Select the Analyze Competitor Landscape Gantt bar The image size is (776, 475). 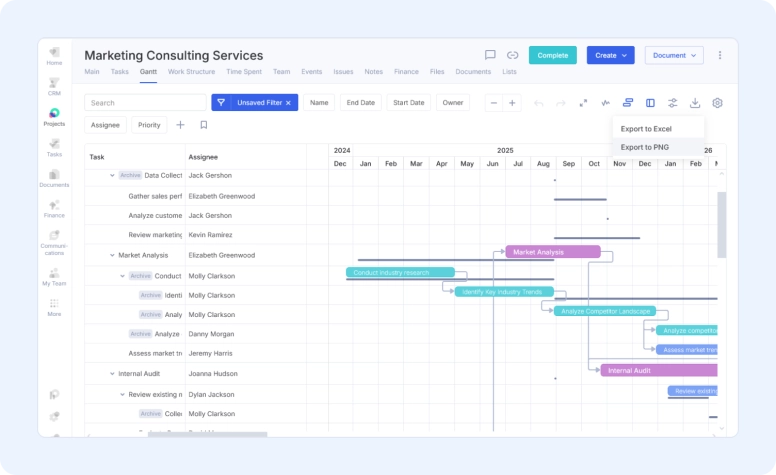[x=605, y=311]
